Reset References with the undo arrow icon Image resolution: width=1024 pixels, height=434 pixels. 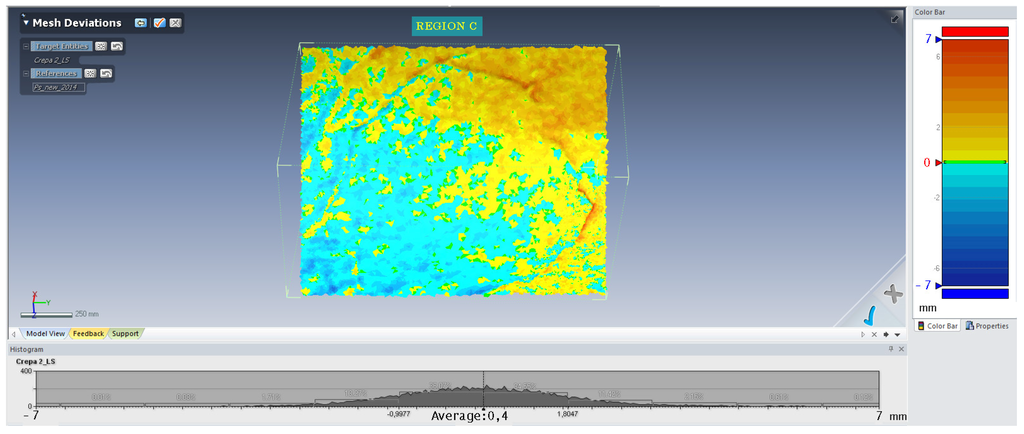point(106,73)
